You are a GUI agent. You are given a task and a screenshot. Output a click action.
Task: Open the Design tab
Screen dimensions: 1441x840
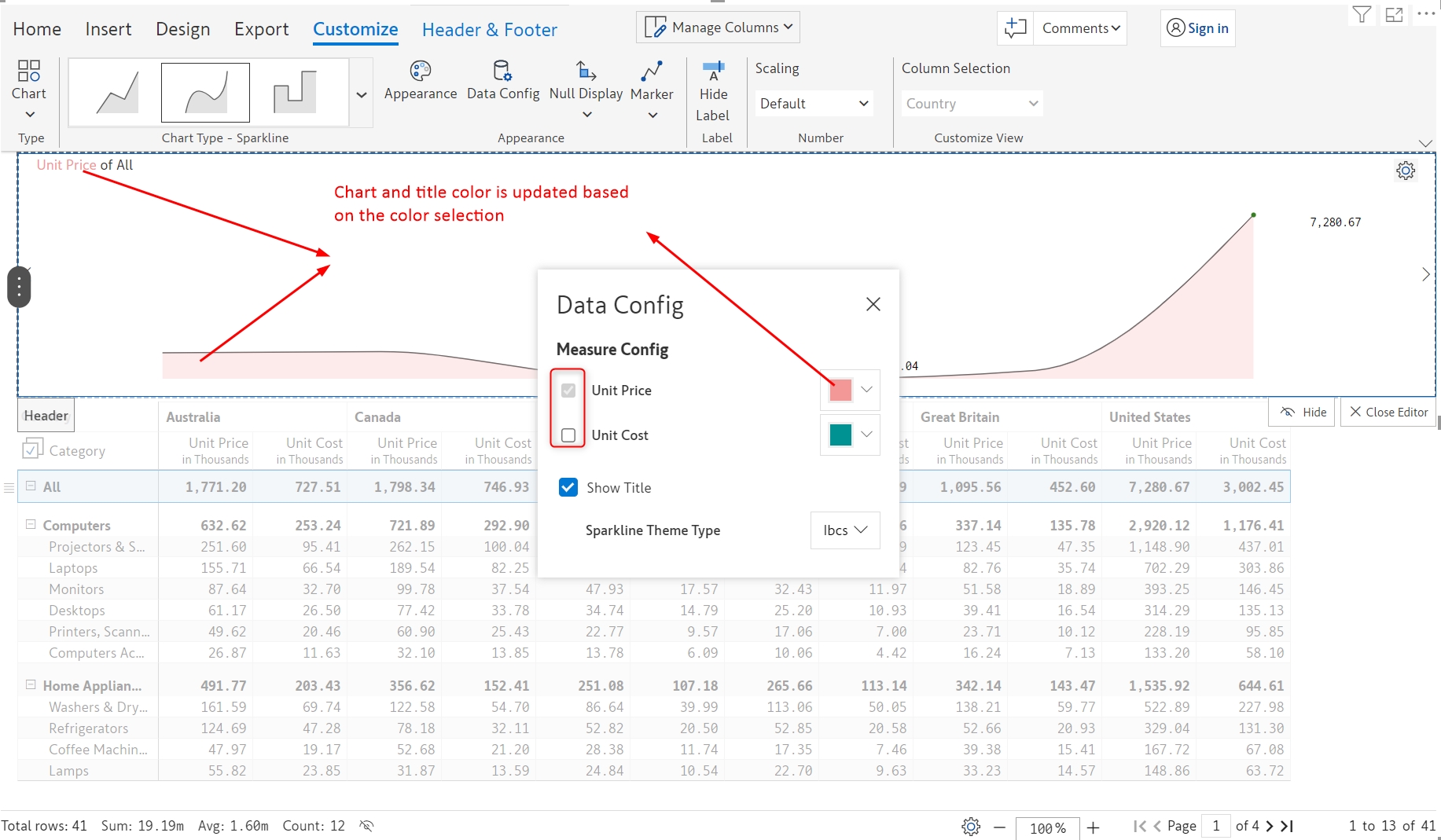pyautogui.click(x=182, y=29)
